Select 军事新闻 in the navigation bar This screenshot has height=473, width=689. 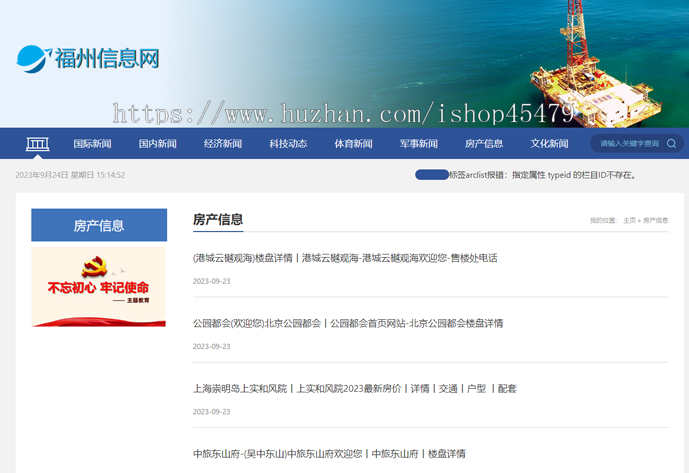pos(419,144)
